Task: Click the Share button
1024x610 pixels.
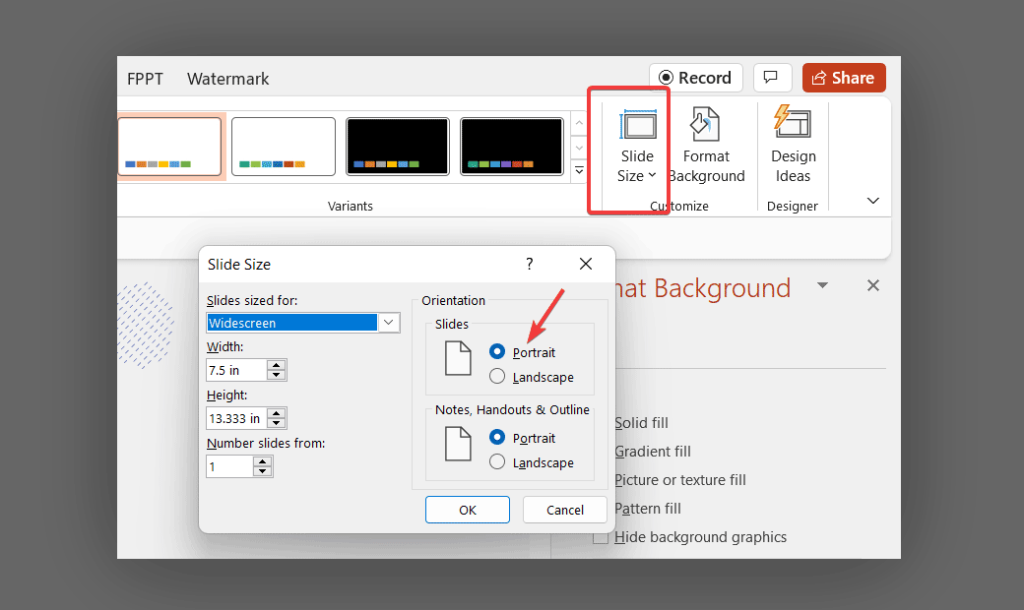Action: [x=843, y=77]
